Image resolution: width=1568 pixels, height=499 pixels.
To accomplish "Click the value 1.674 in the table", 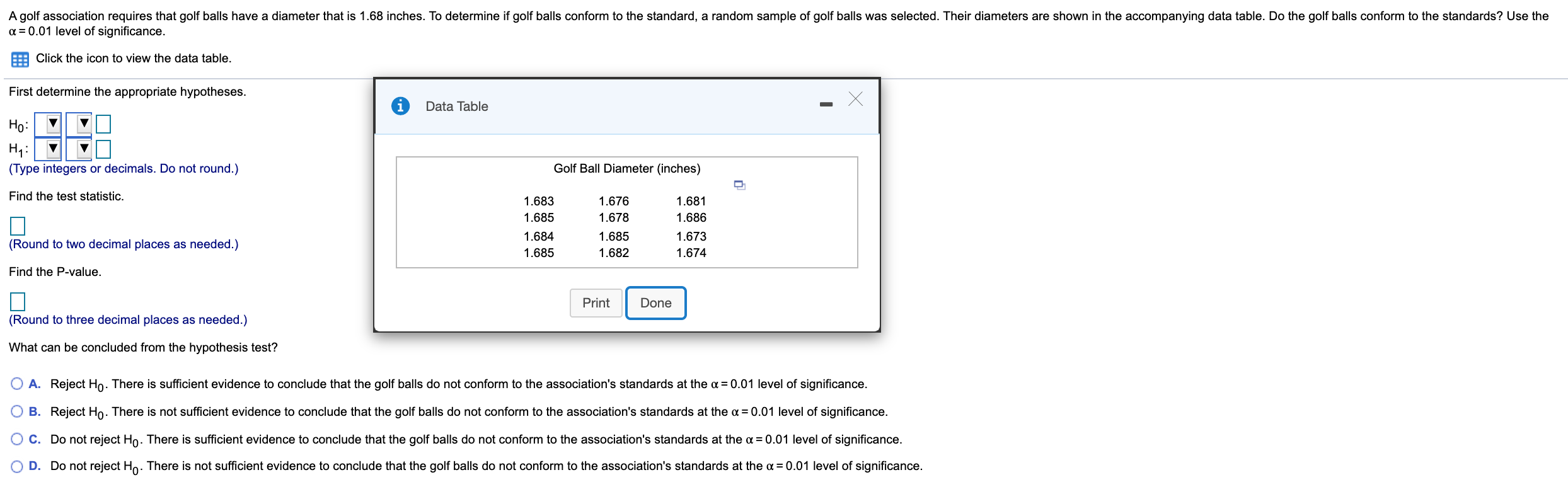I will 691,253.
